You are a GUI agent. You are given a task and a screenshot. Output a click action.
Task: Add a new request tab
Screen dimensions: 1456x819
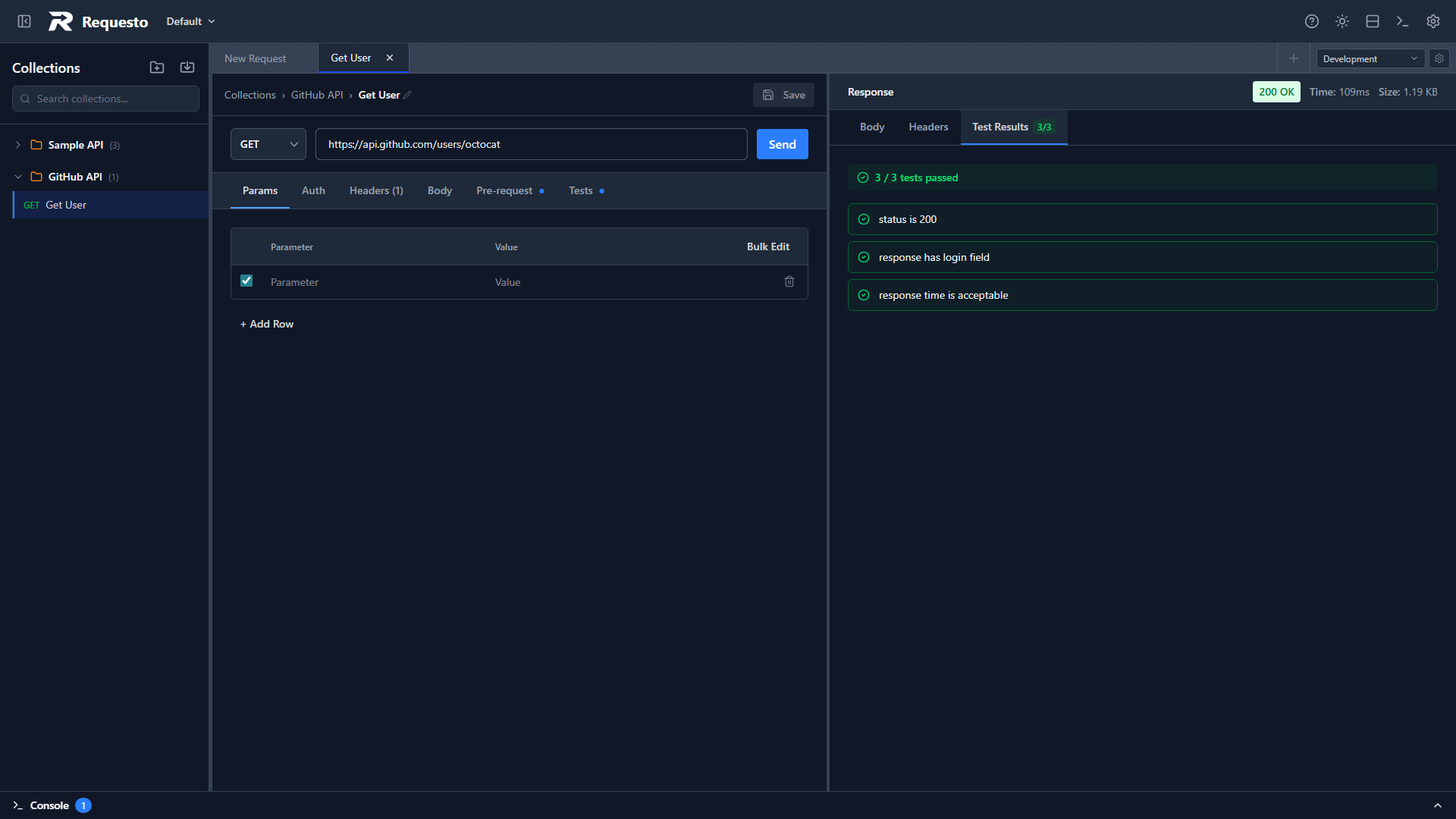[x=1294, y=58]
